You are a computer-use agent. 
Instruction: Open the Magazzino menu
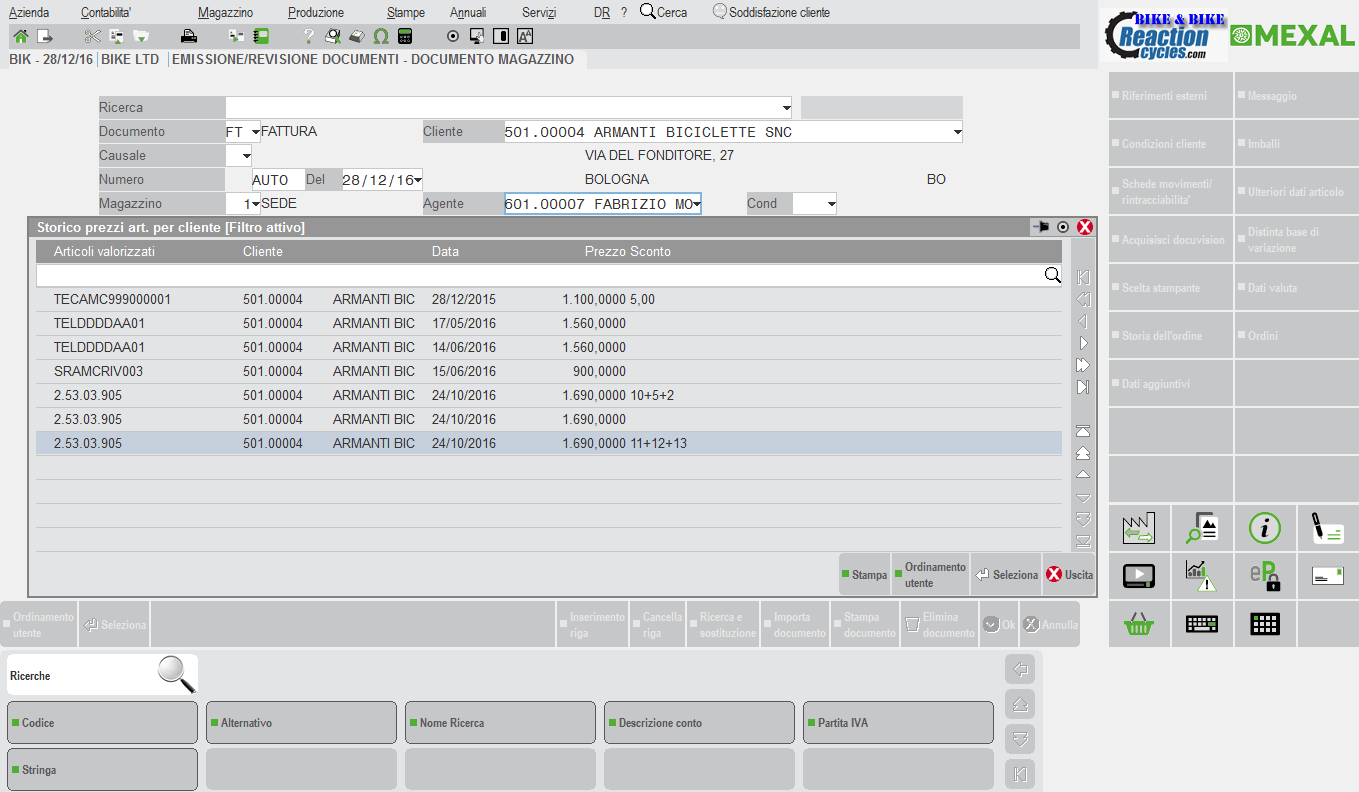[x=225, y=13]
